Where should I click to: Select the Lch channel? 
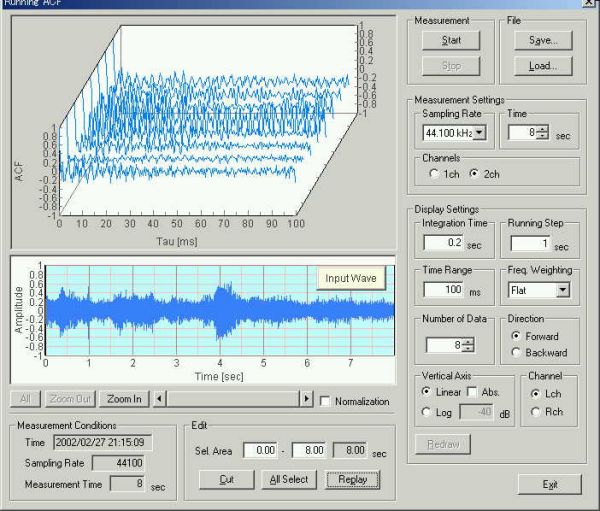click(x=536, y=393)
